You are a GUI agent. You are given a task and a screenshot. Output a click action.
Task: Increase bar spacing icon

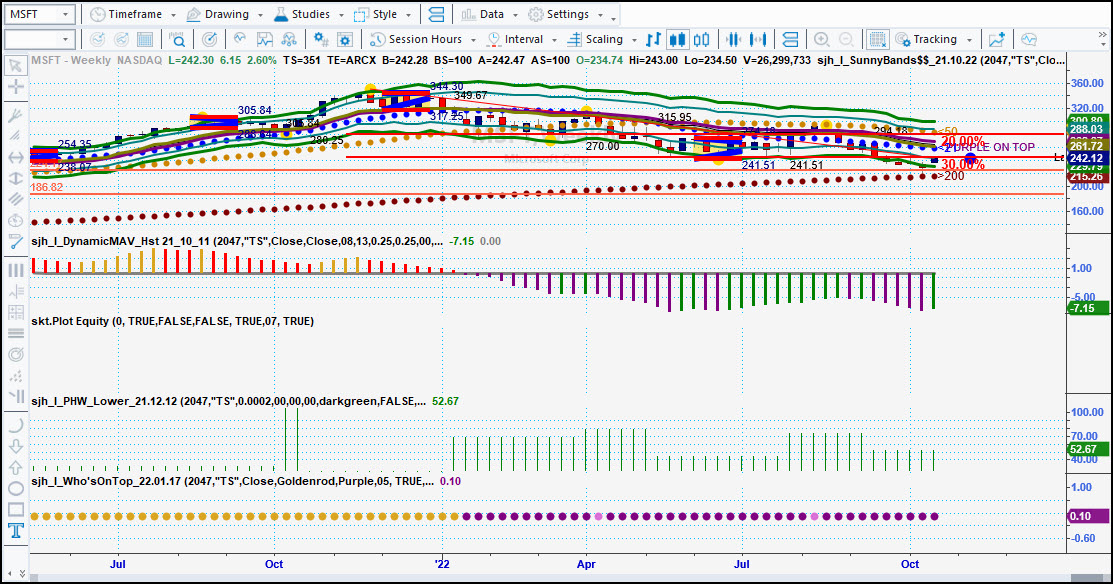(758, 40)
